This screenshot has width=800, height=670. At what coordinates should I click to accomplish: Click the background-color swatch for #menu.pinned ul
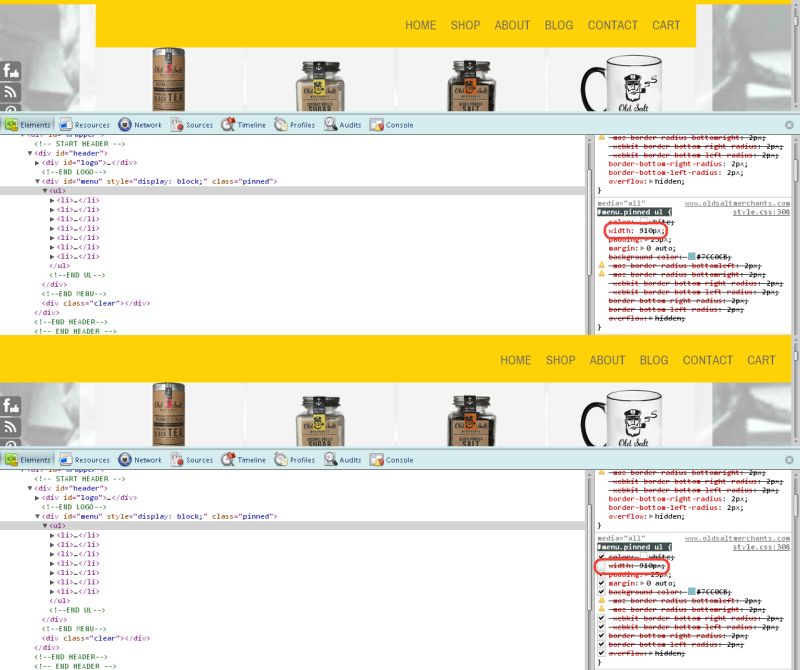690,257
